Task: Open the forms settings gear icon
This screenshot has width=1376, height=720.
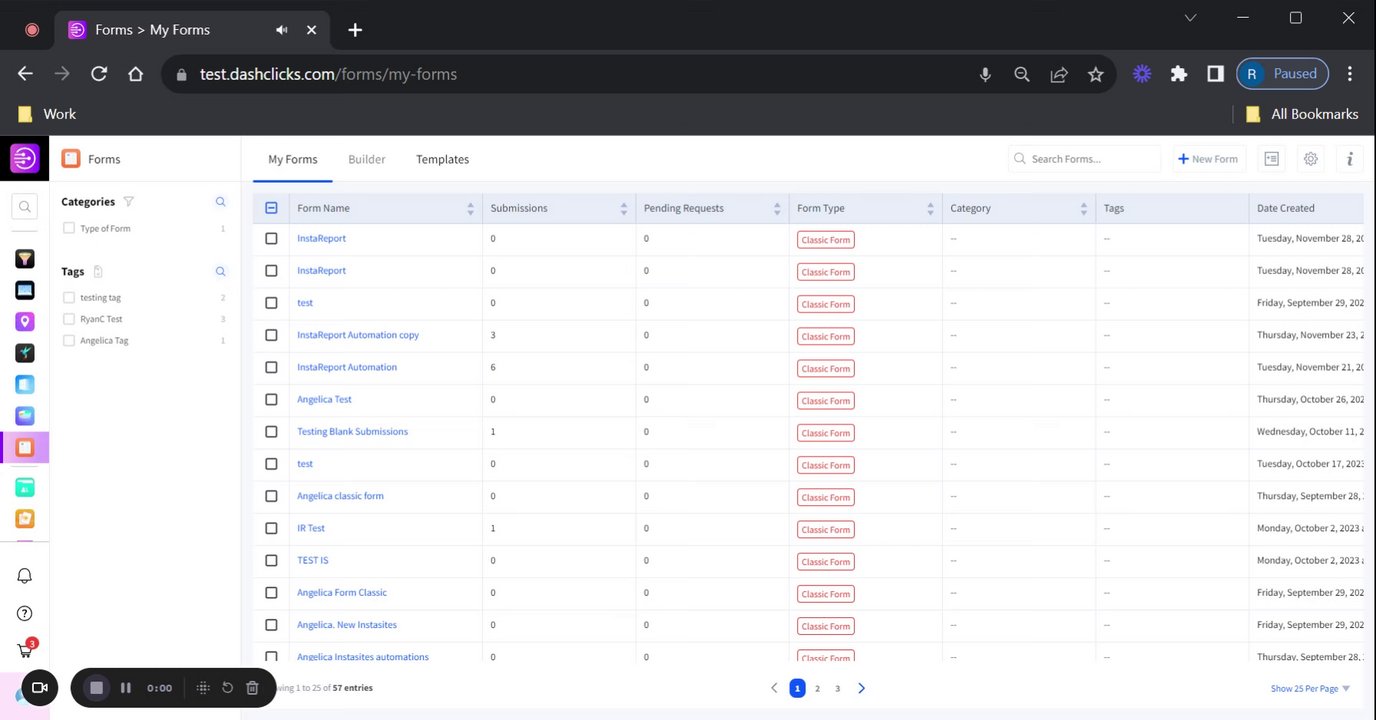Action: tap(1310, 159)
